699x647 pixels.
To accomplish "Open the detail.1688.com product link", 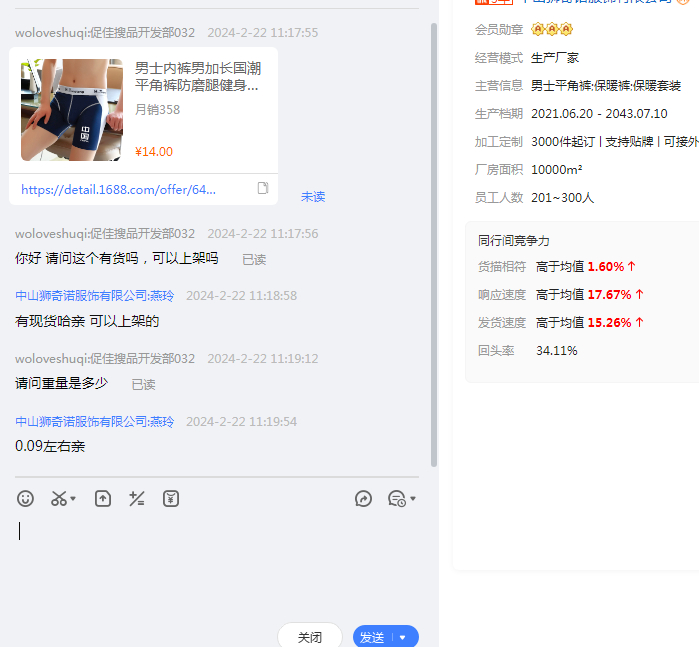I will coord(118,189).
